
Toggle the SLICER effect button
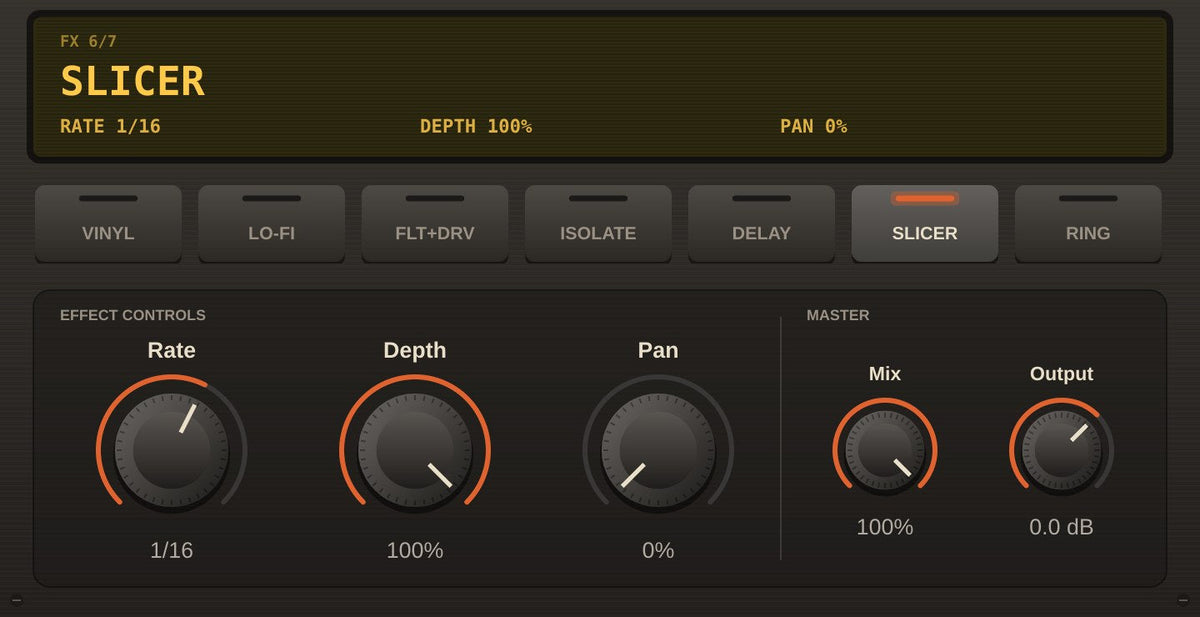(925, 223)
